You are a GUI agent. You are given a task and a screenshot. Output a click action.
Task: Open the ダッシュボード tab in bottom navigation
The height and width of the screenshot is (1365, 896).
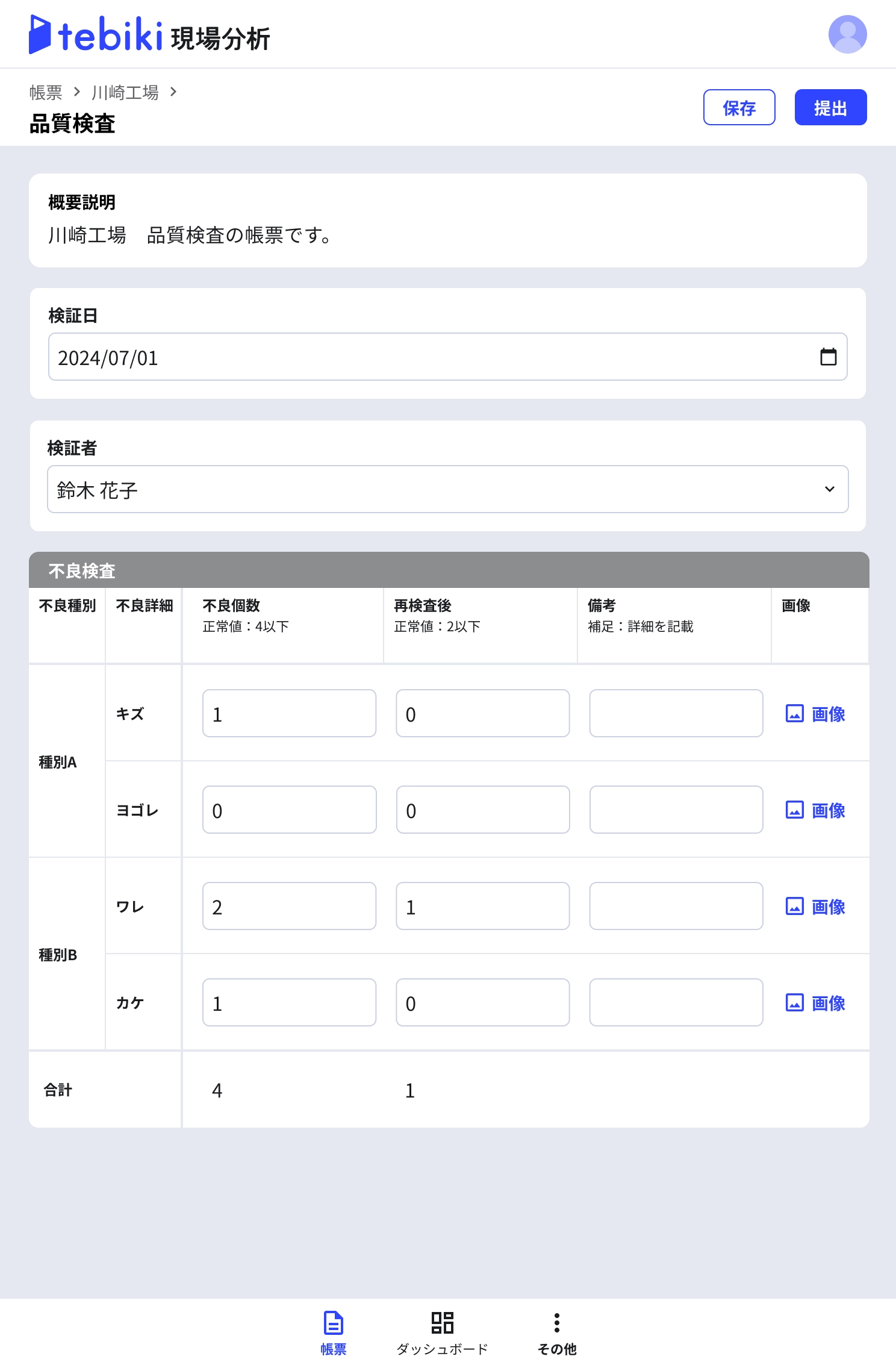(443, 1332)
